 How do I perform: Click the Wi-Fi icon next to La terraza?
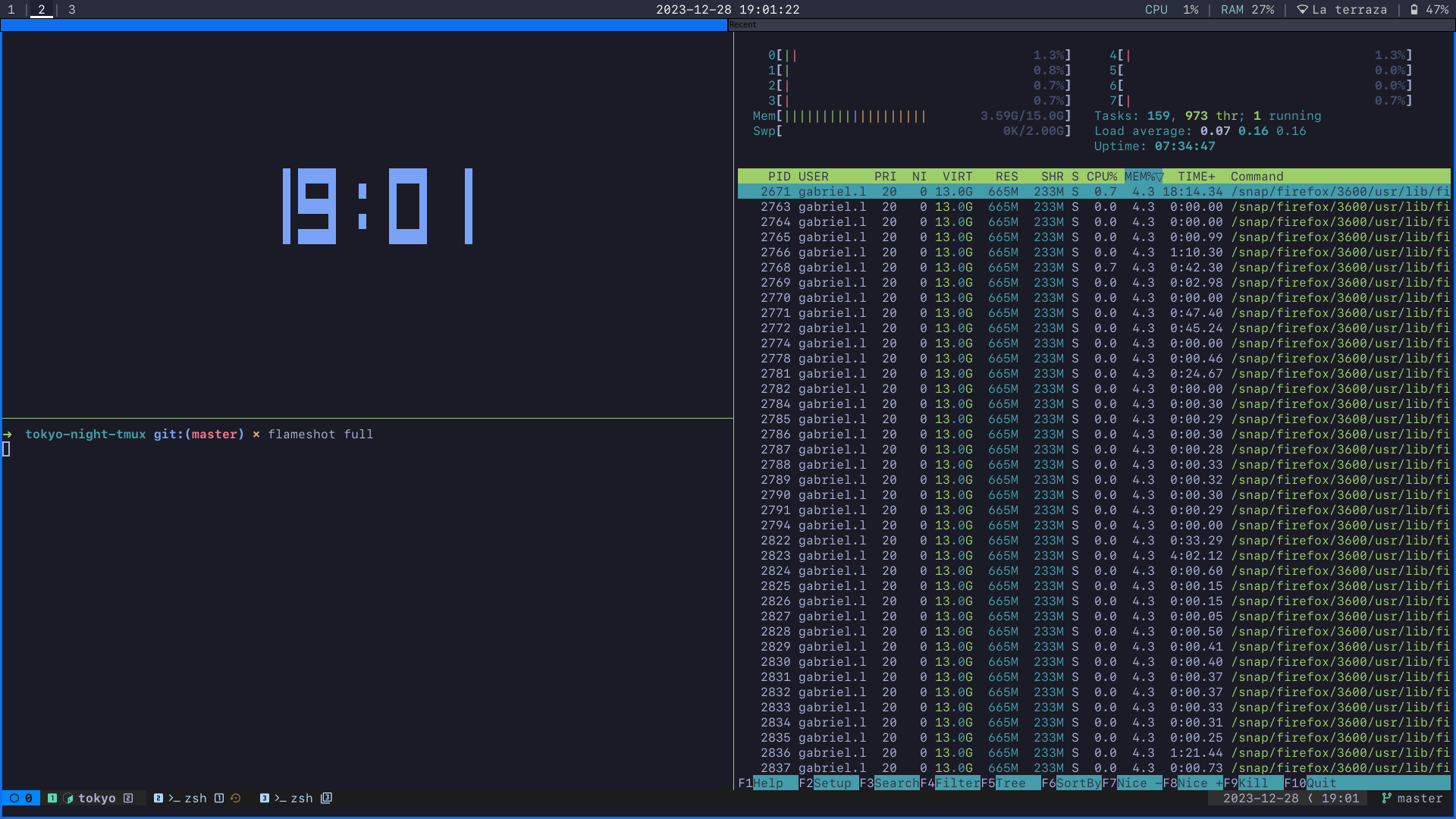click(x=1302, y=10)
